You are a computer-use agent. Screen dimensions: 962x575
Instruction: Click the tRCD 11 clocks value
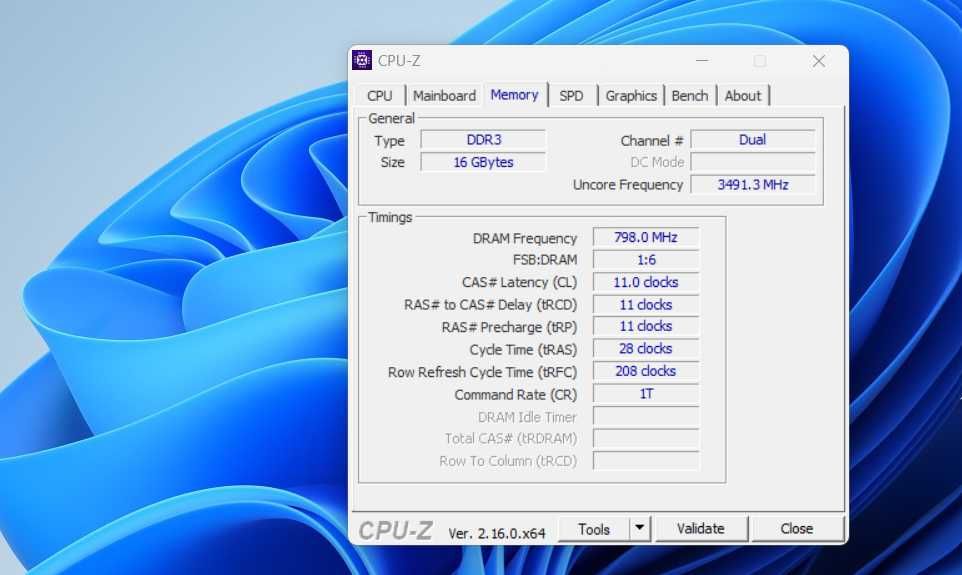(x=646, y=305)
